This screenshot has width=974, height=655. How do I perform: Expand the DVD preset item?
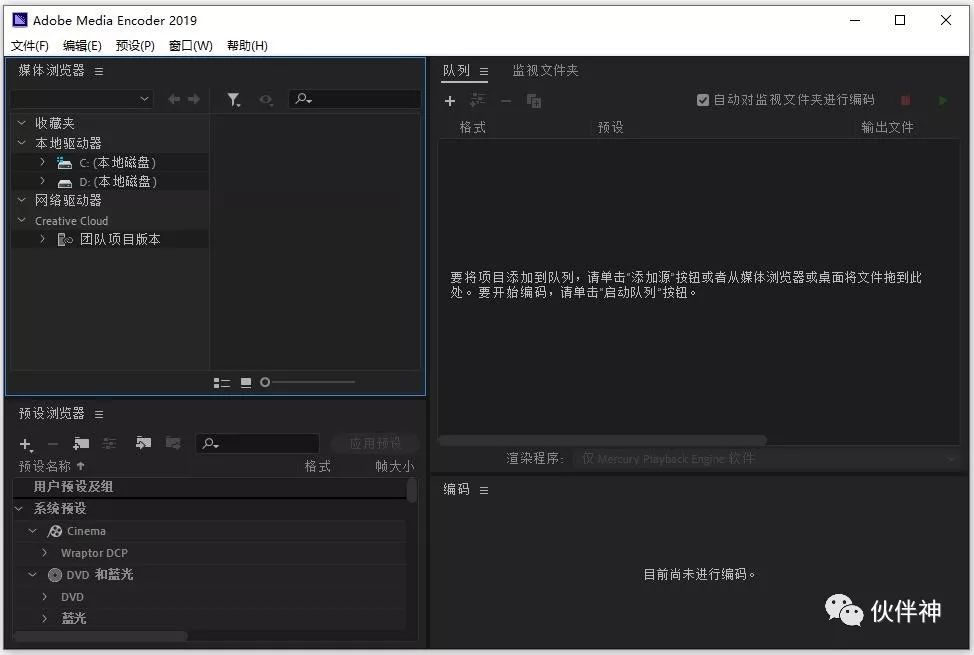(45, 597)
